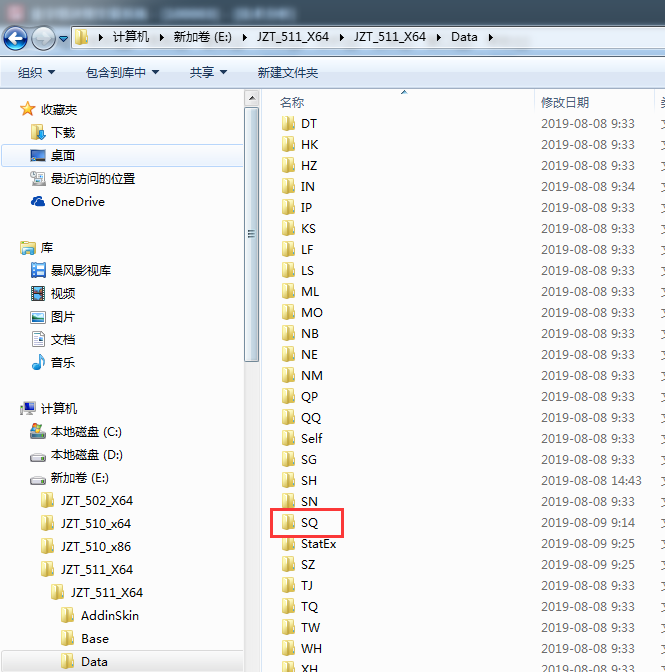665x672 pixels.
Task: Click 计算机 in the address bar
Action: click(x=131, y=37)
